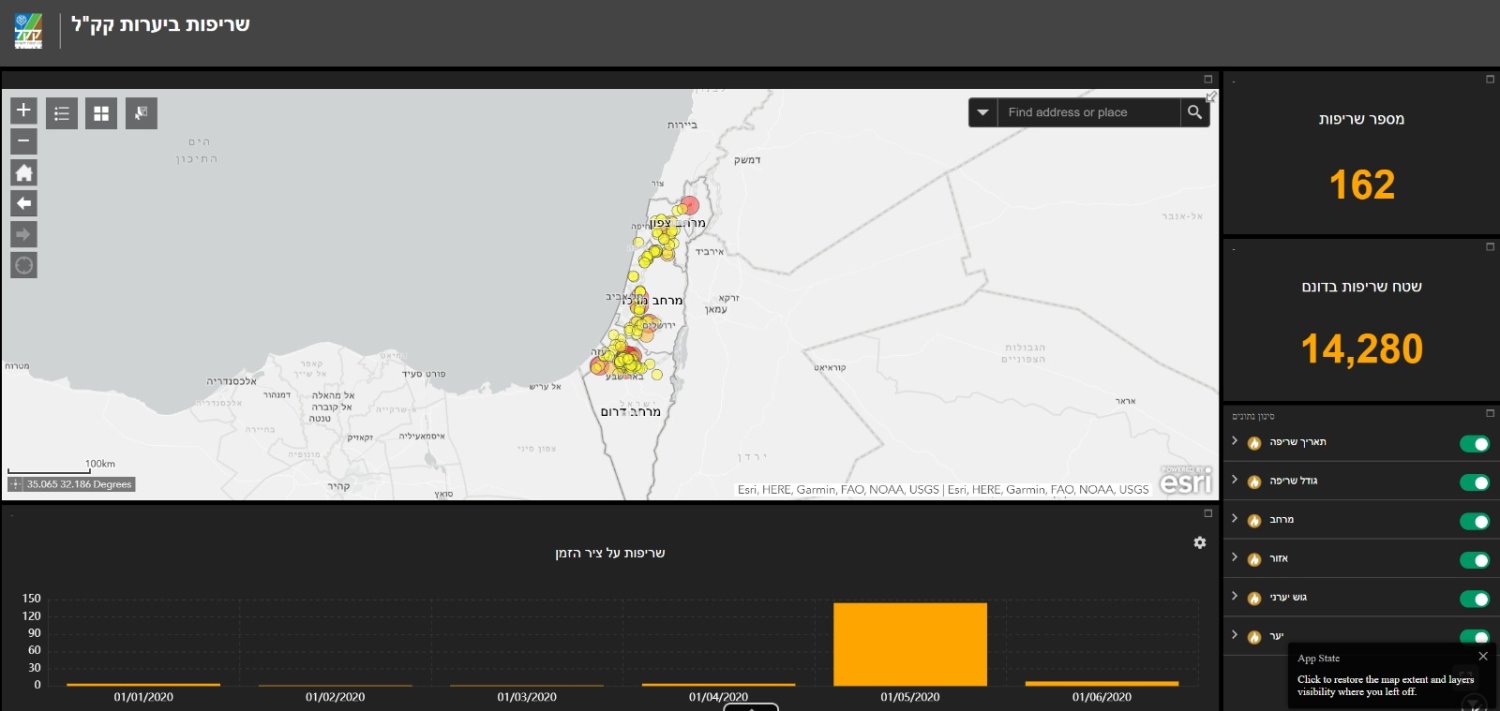
Task: Open the basemap gallery grid
Action: point(101,113)
